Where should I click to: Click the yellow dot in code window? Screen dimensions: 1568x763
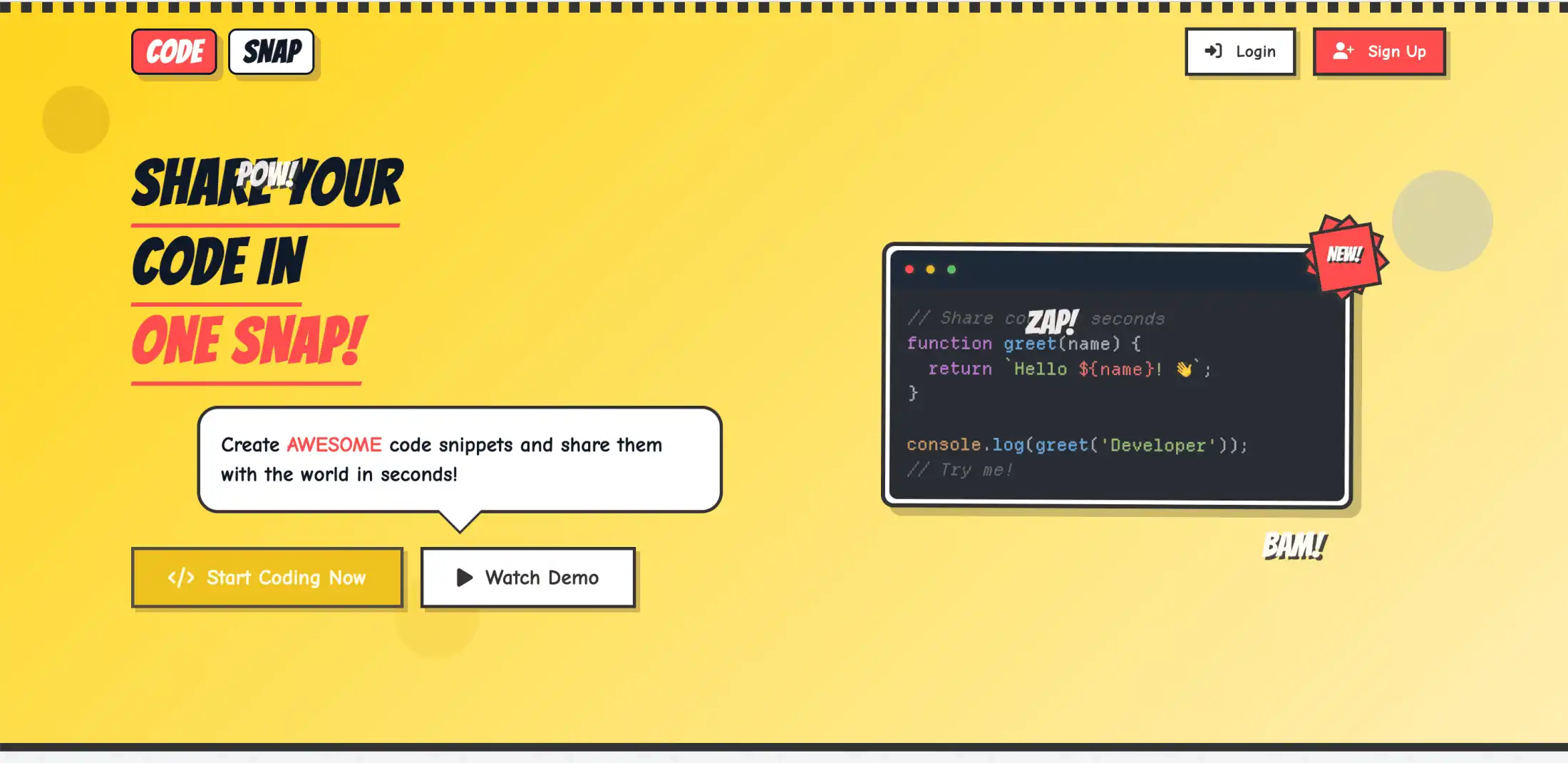point(930,270)
